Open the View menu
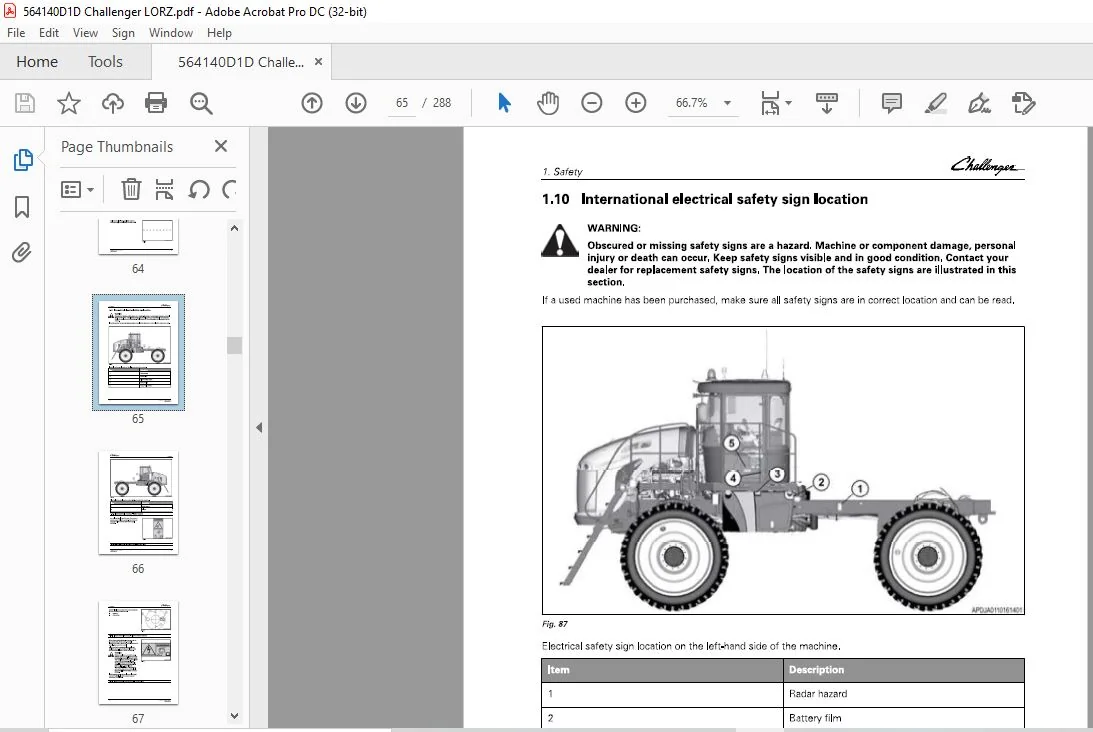The image size is (1093, 732). (x=85, y=33)
